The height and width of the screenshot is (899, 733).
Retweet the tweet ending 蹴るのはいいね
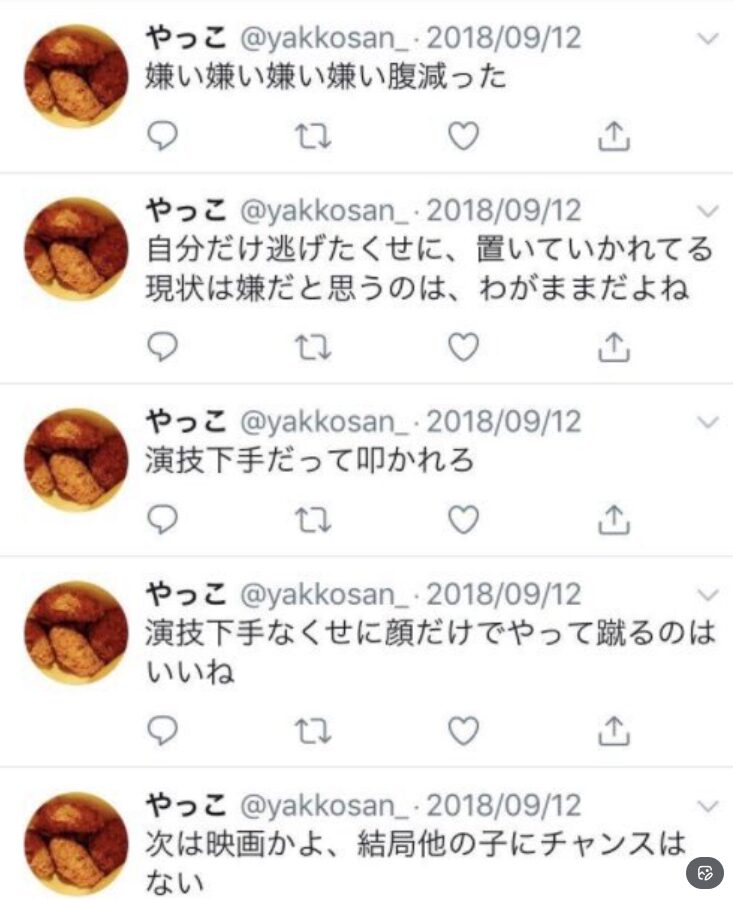313,731
